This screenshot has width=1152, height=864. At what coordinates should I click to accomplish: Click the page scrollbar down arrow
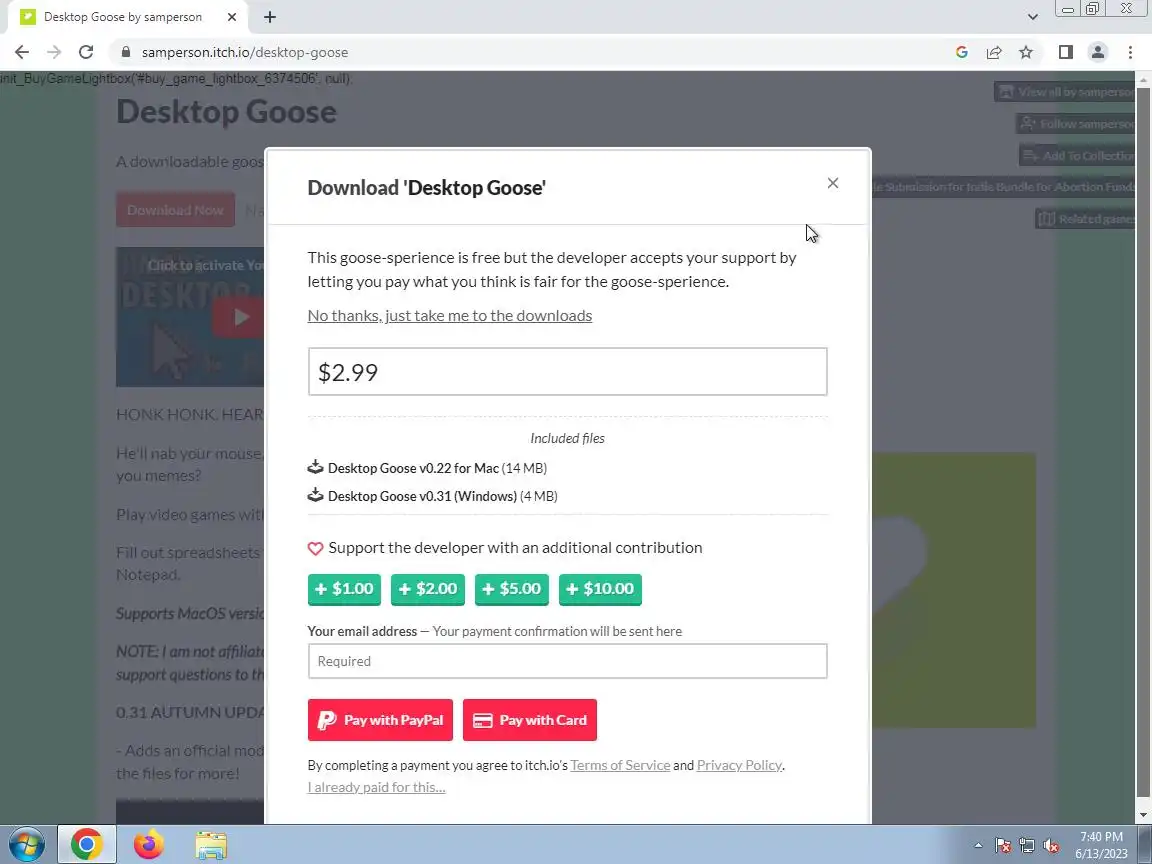click(x=1144, y=815)
